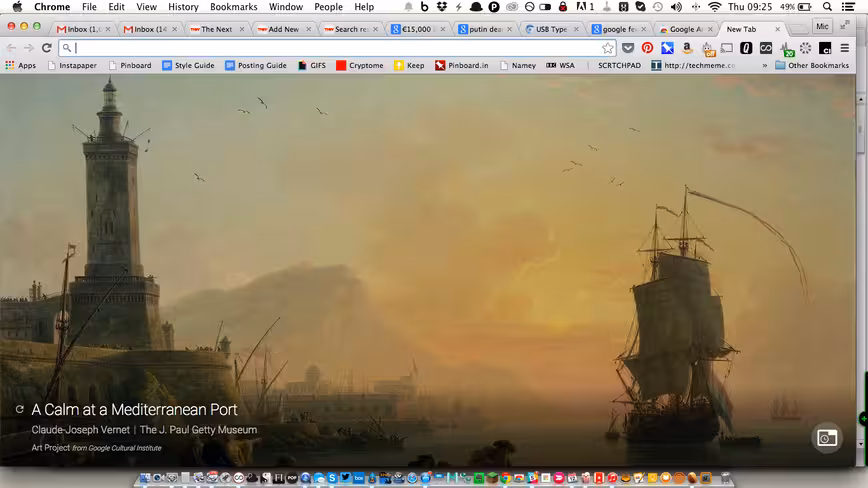Click the black CI extension icon
The width and height of the screenshot is (868, 488).
pyautogui.click(x=825, y=48)
